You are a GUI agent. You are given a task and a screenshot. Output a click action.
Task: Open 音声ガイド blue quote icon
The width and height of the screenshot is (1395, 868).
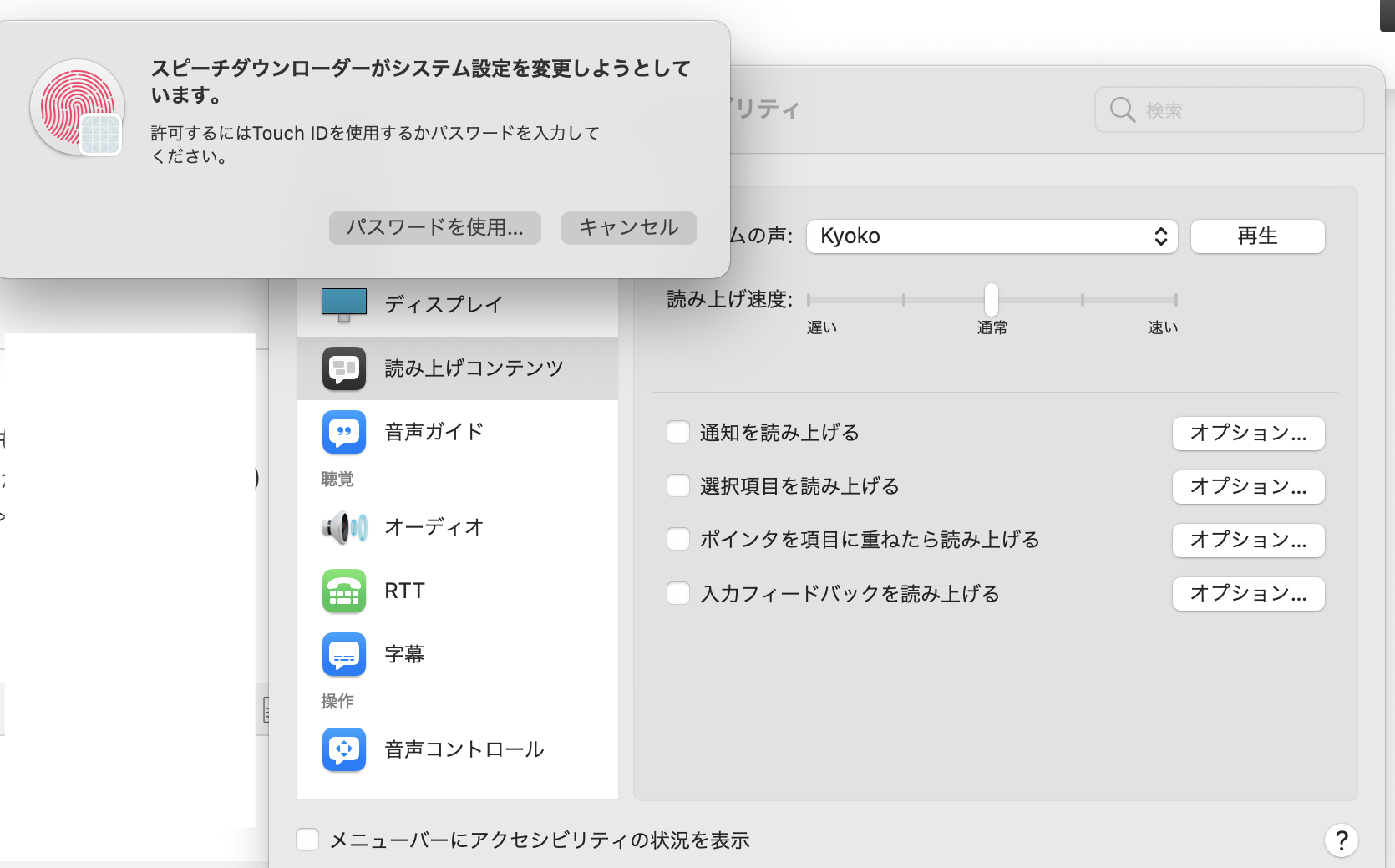tap(343, 432)
